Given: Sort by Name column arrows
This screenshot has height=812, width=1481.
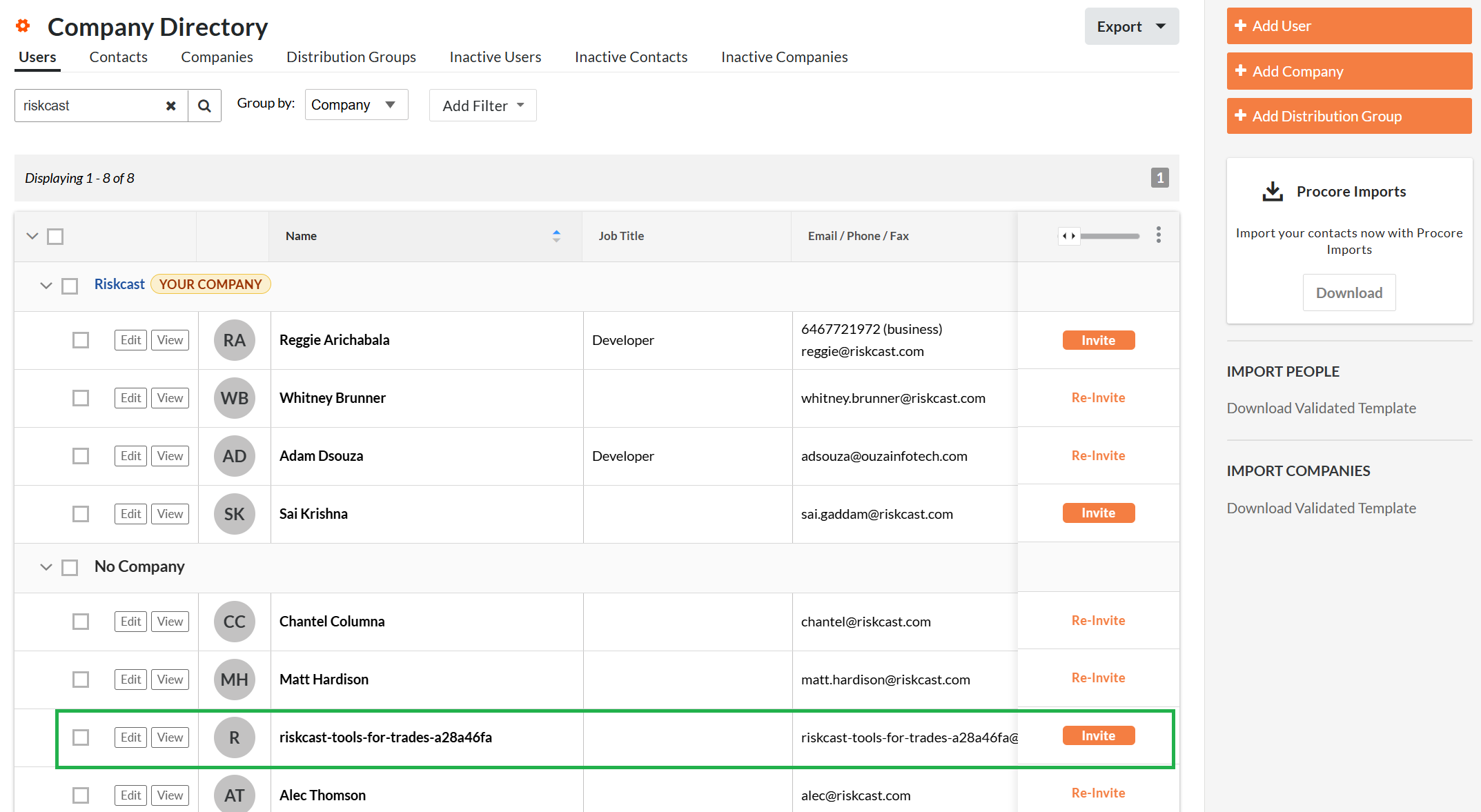Looking at the screenshot, I should click(x=556, y=236).
